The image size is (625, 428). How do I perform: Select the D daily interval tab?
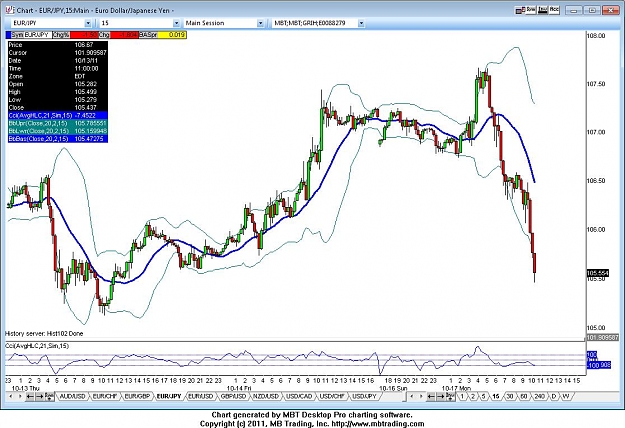point(554,397)
